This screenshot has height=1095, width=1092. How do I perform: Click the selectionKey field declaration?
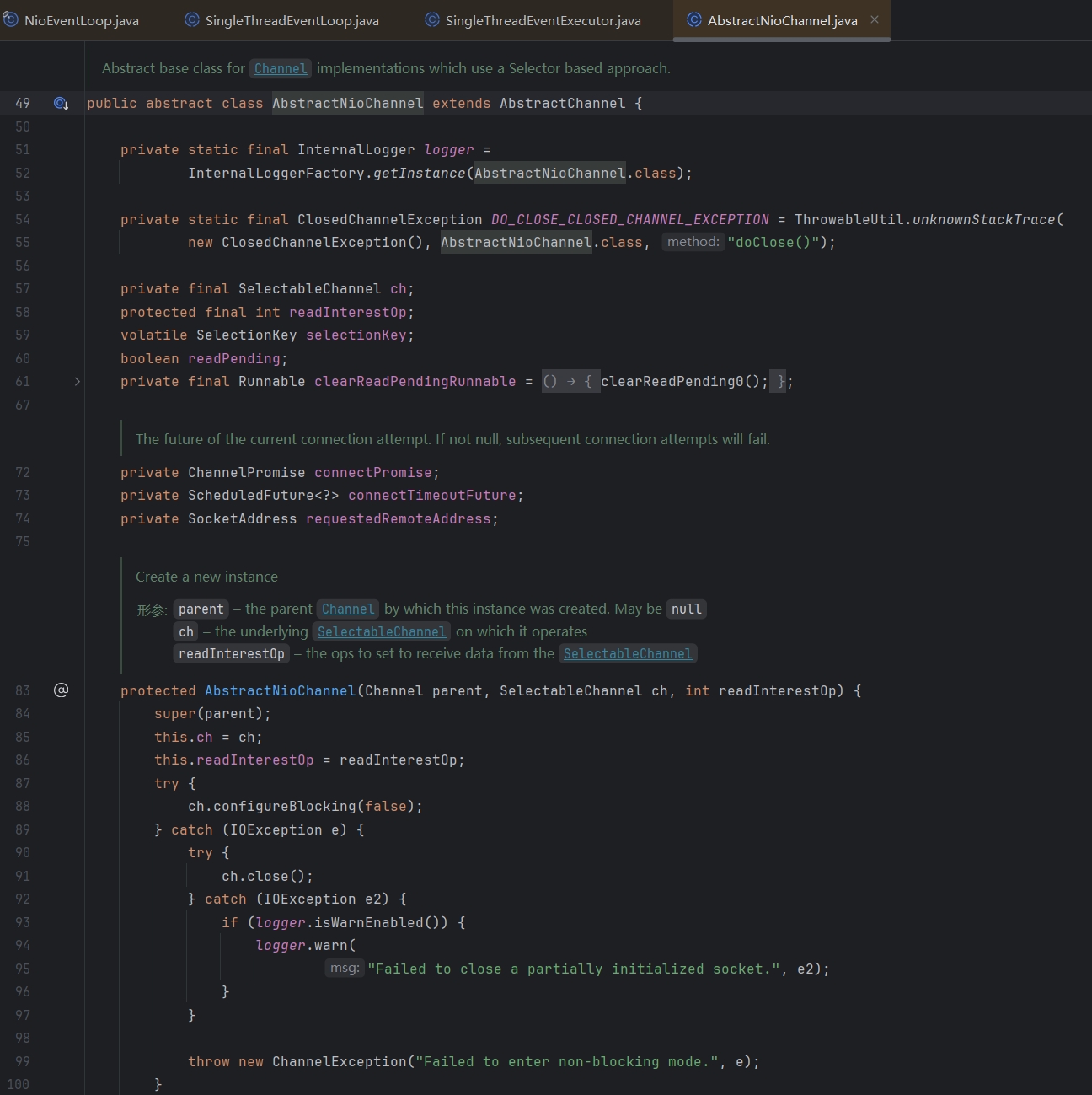tap(356, 335)
